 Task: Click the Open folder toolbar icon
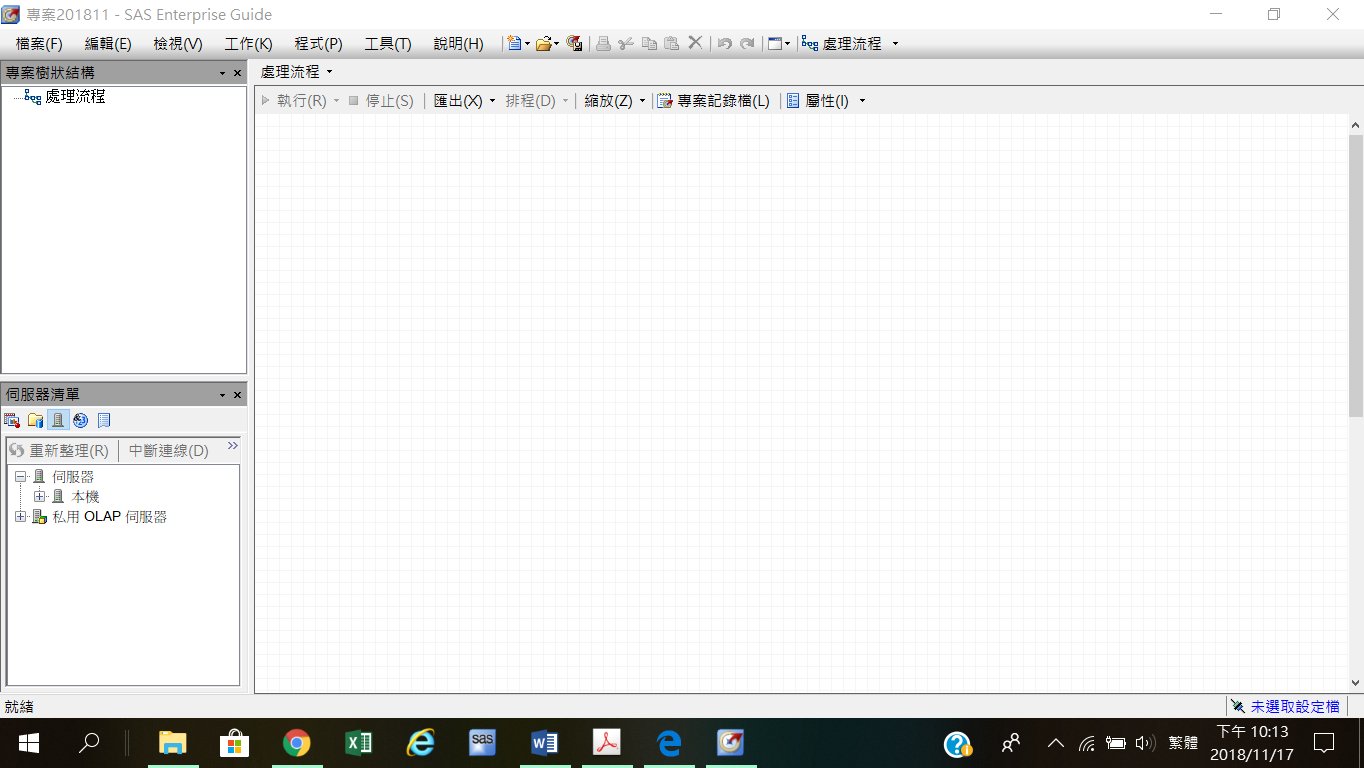543,44
